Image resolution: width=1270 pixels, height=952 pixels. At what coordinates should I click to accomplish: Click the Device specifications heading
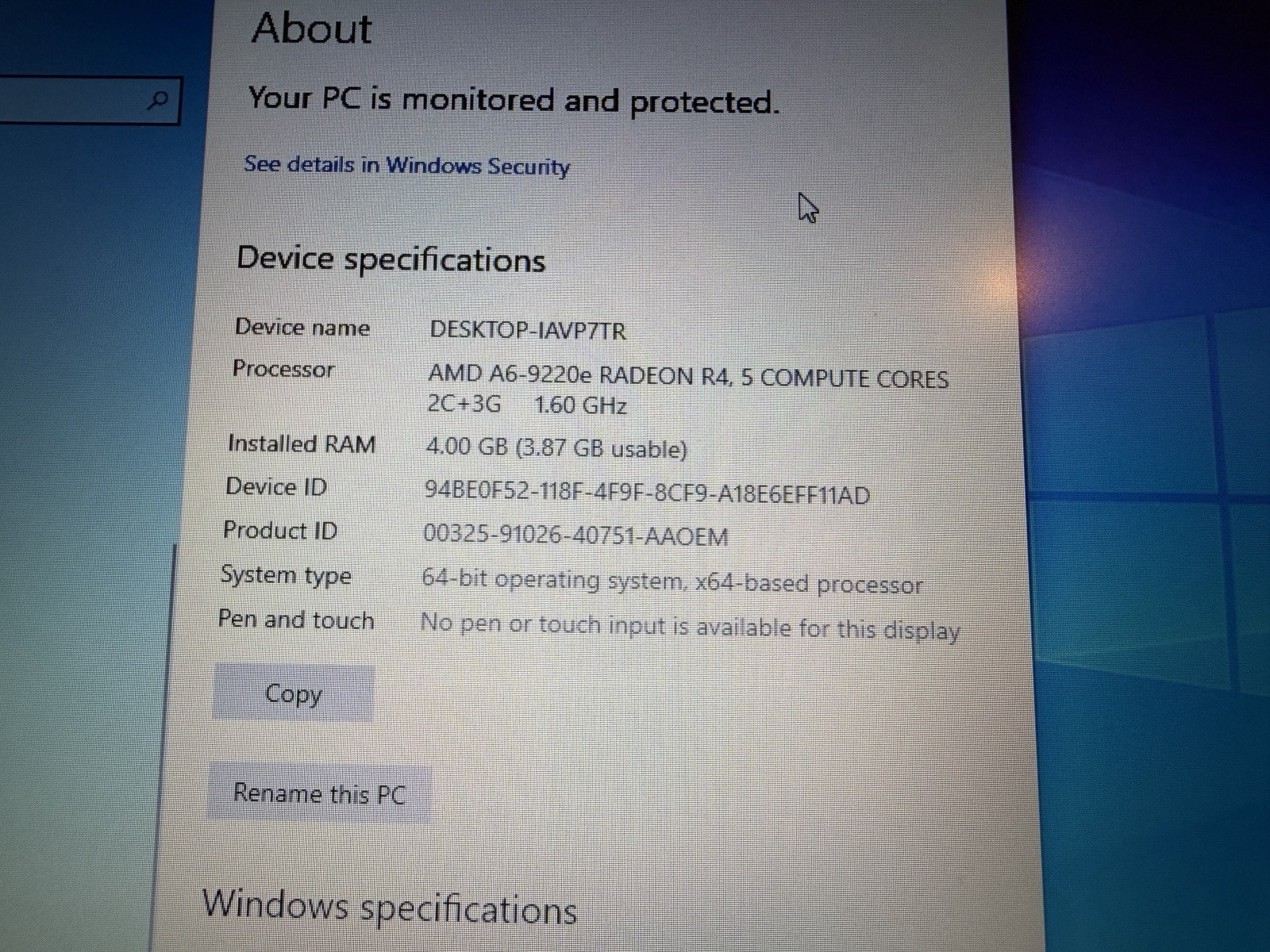coord(391,259)
